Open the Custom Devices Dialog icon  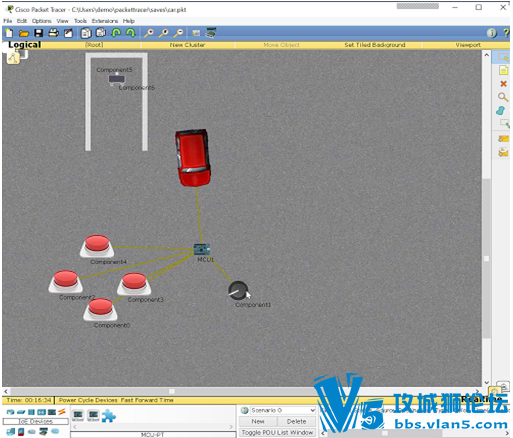coord(211,33)
